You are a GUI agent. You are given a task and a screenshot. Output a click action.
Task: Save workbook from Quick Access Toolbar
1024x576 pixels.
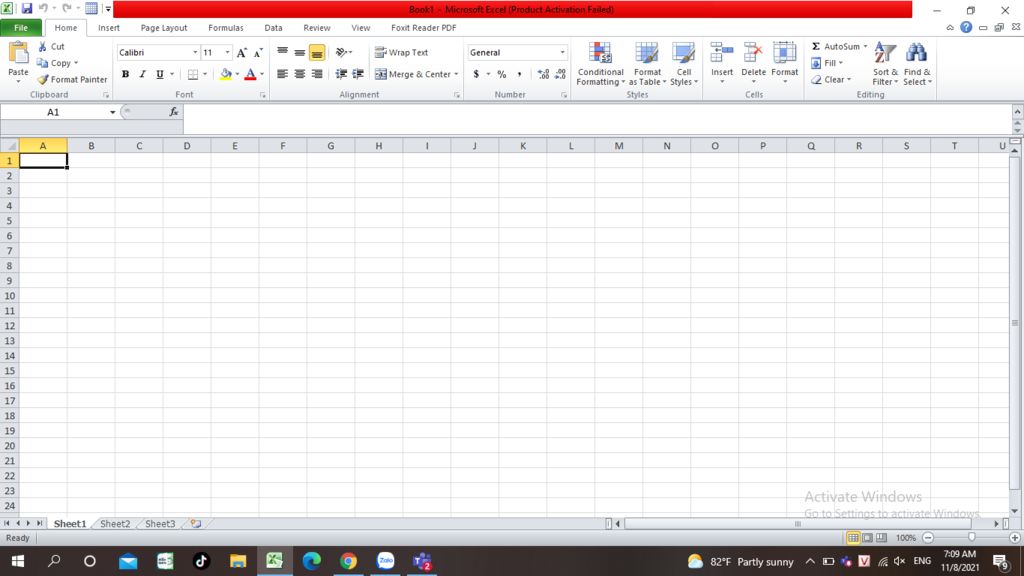coord(26,9)
